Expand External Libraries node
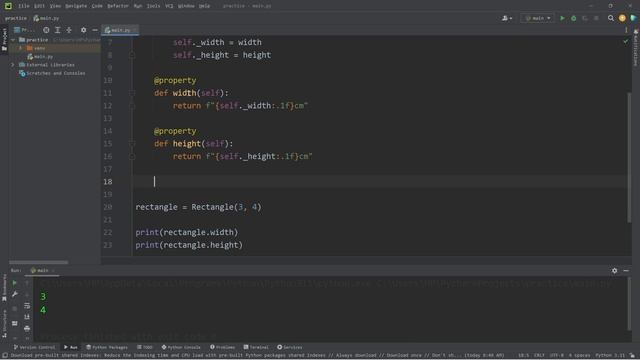Image resolution: width=640 pixels, height=360 pixels. (x=13, y=65)
